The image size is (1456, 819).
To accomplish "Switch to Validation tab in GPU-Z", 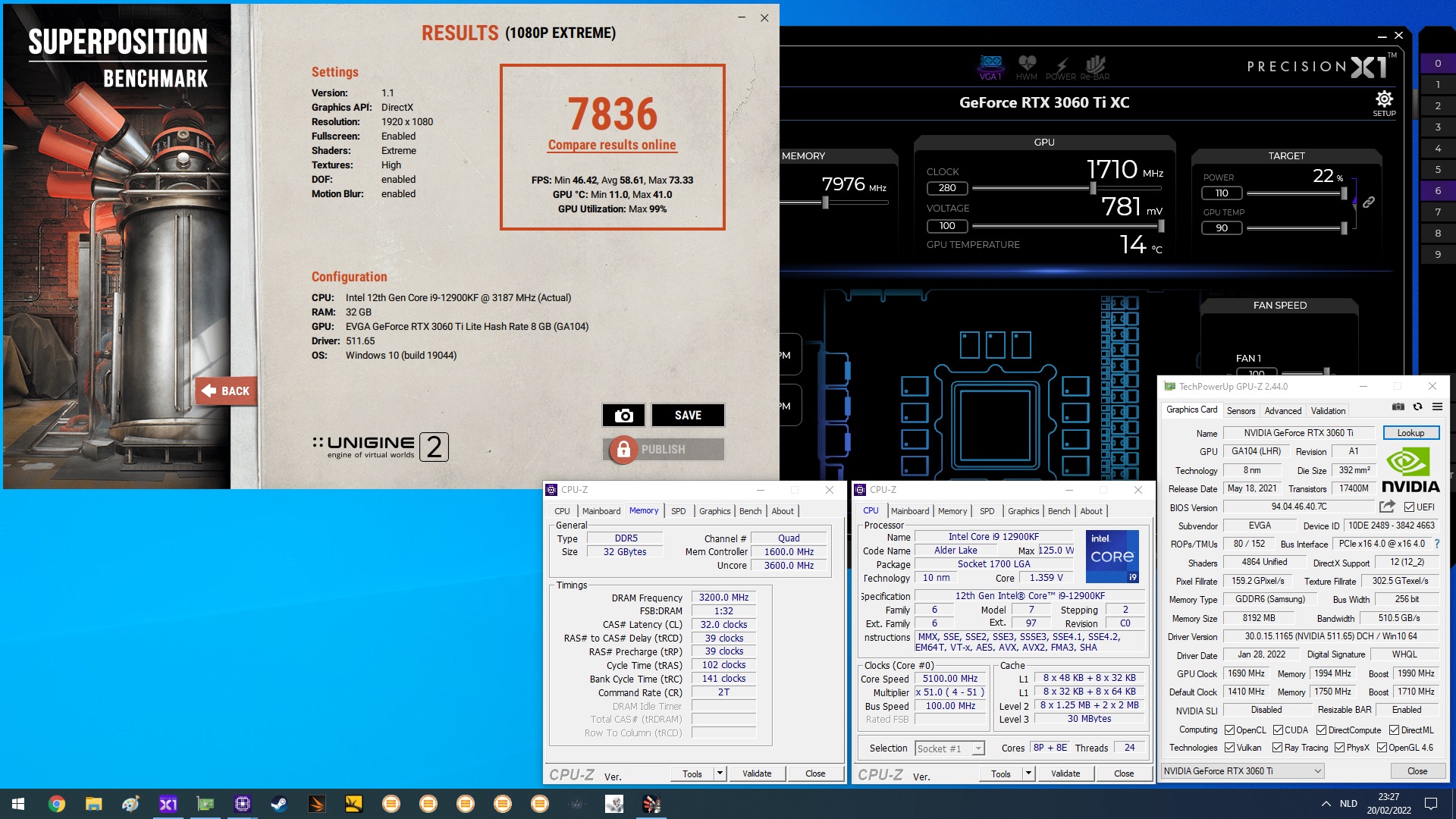I will click(x=1328, y=411).
